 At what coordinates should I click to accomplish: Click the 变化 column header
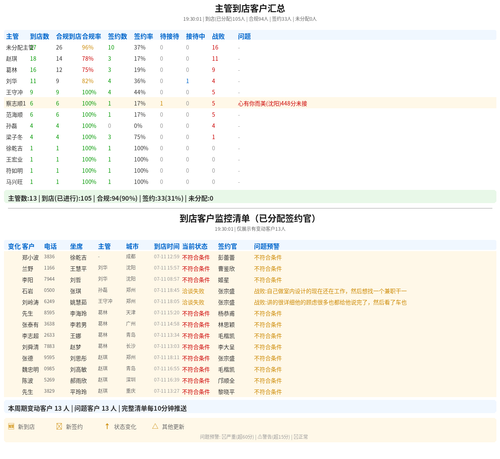pos(14,246)
